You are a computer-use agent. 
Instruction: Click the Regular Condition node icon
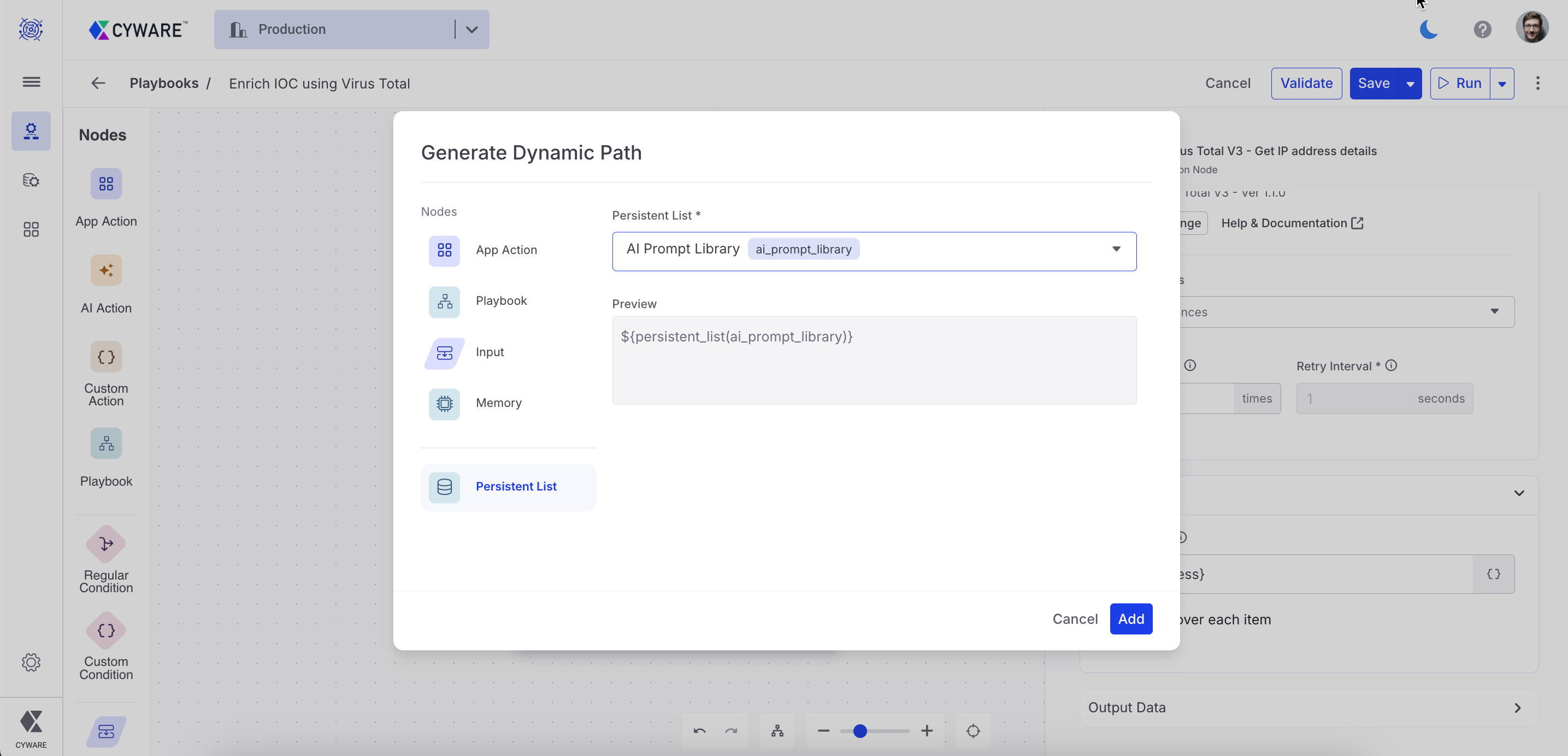[x=106, y=544]
